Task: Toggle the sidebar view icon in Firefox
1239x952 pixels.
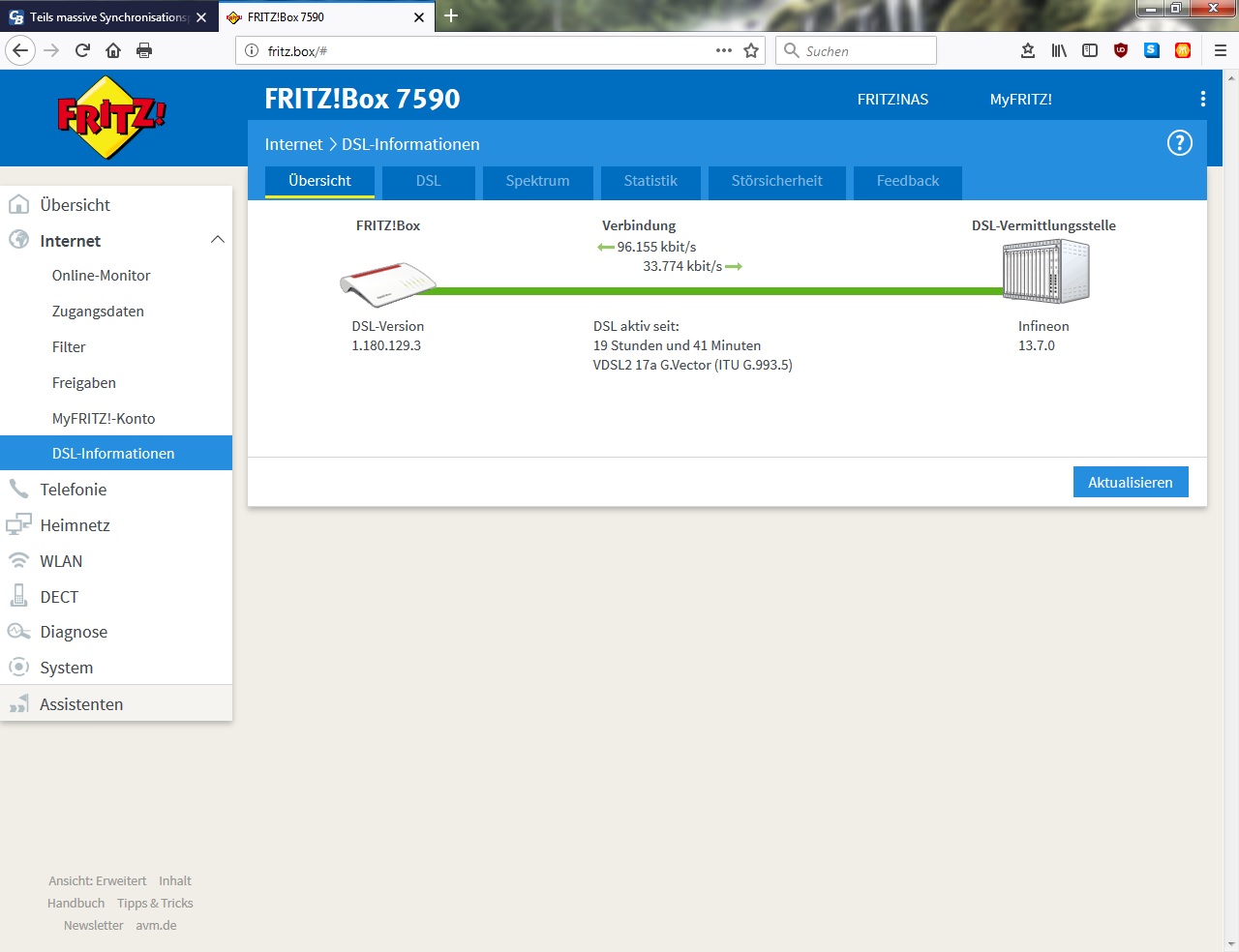Action: point(1090,50)
